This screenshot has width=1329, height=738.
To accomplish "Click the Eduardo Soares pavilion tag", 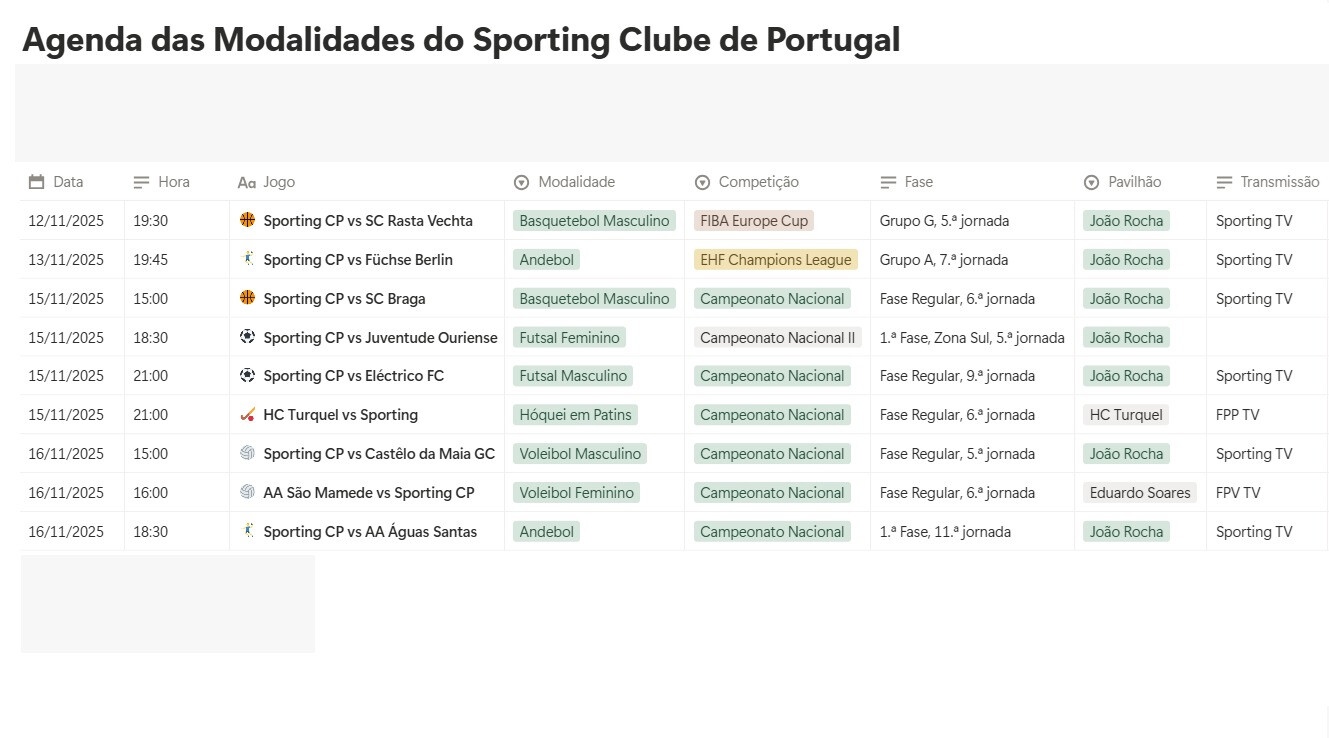I will [1140, 492].
